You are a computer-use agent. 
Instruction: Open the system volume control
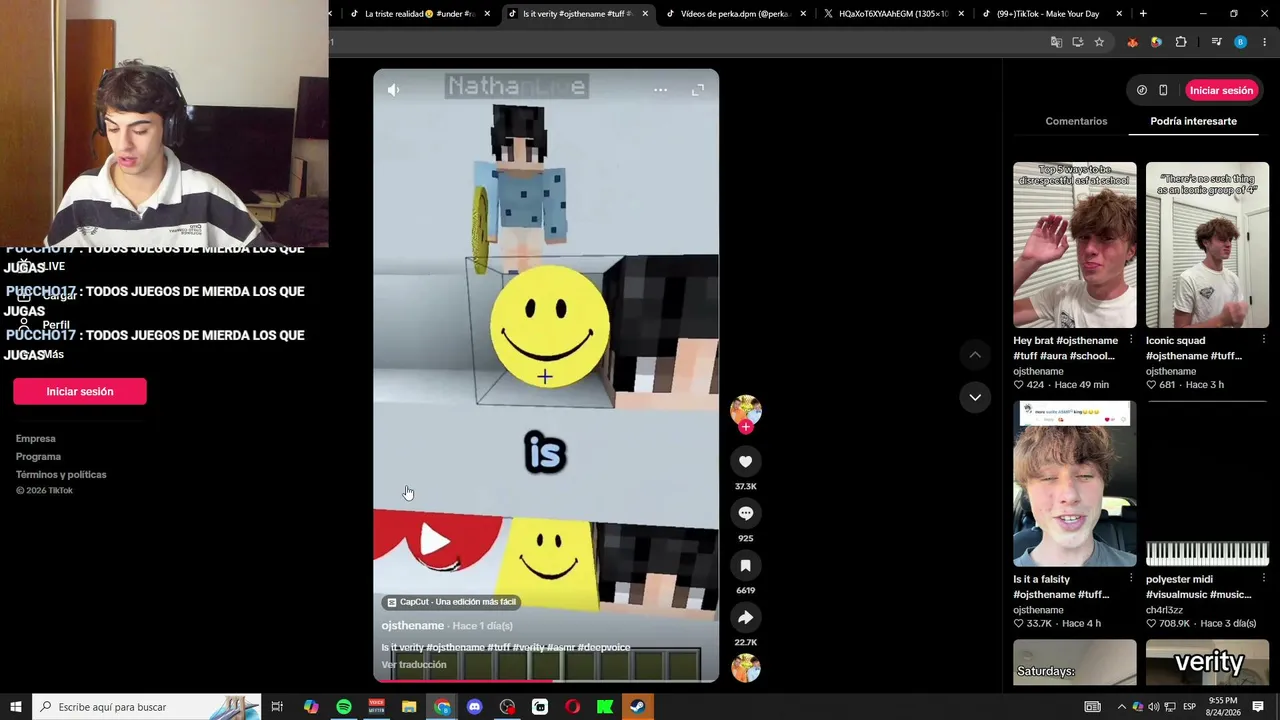1154,707
